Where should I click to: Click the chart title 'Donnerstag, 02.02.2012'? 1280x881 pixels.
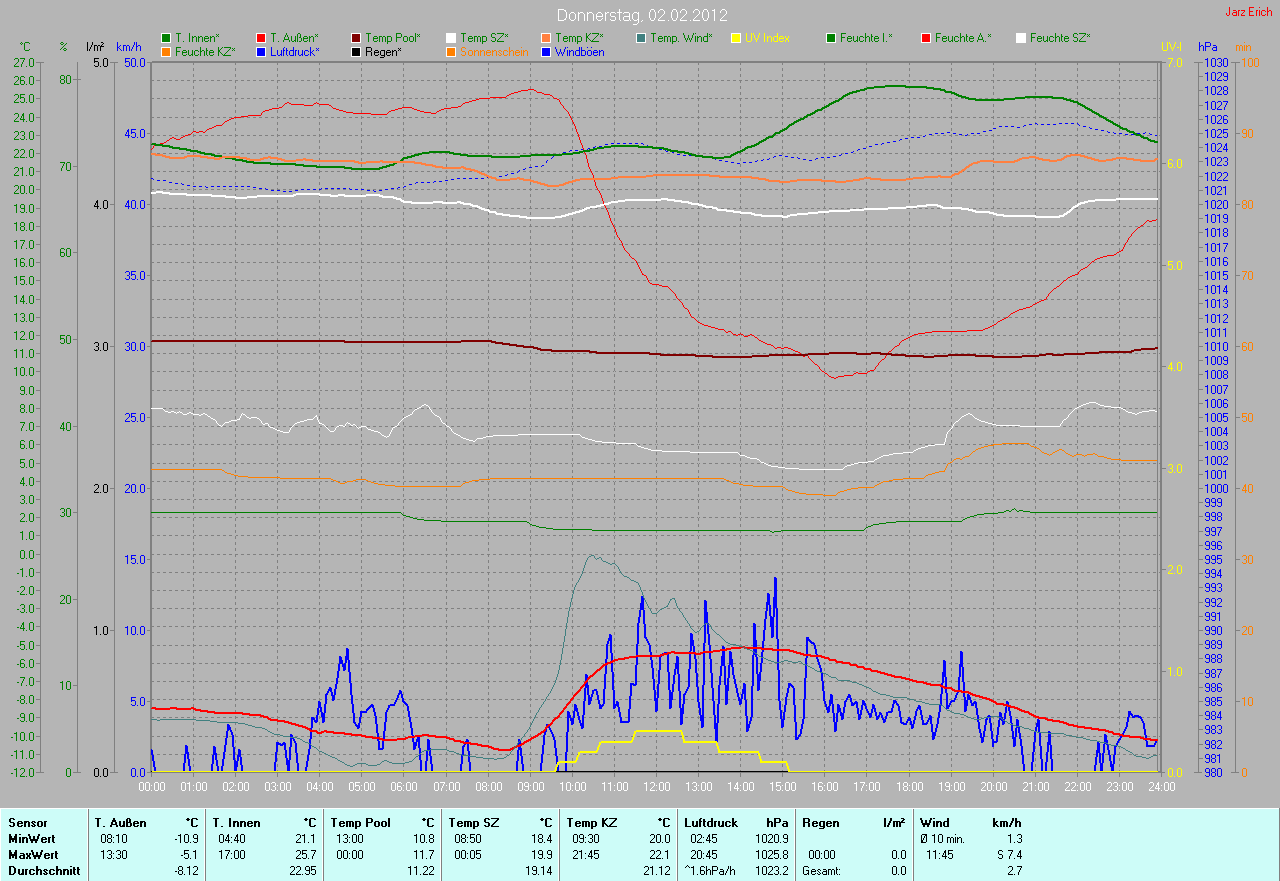click(x=642, y=15)
